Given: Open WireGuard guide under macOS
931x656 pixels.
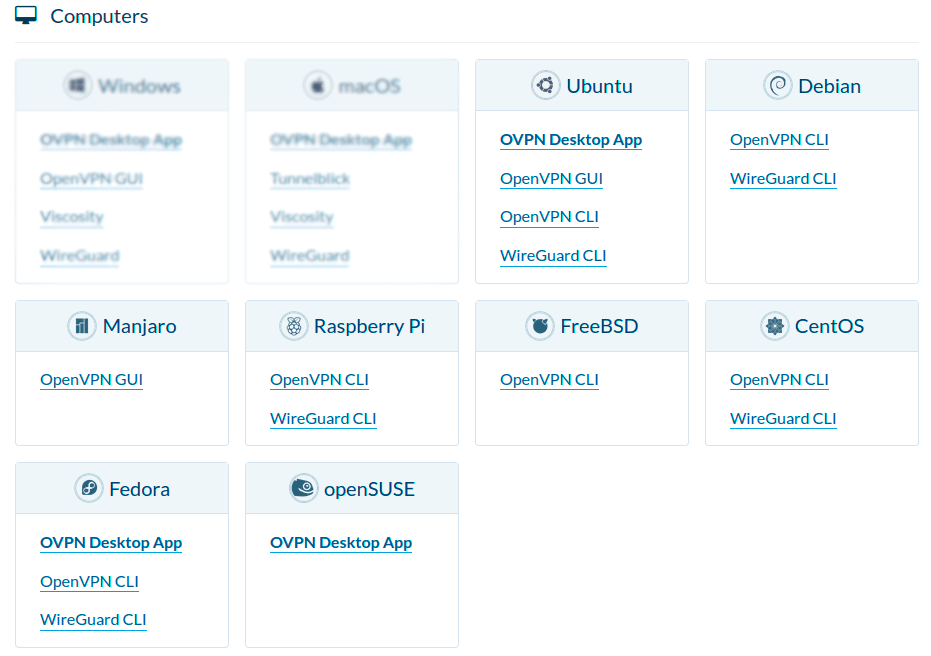Looking at the screenshot, I should (309, 256).
